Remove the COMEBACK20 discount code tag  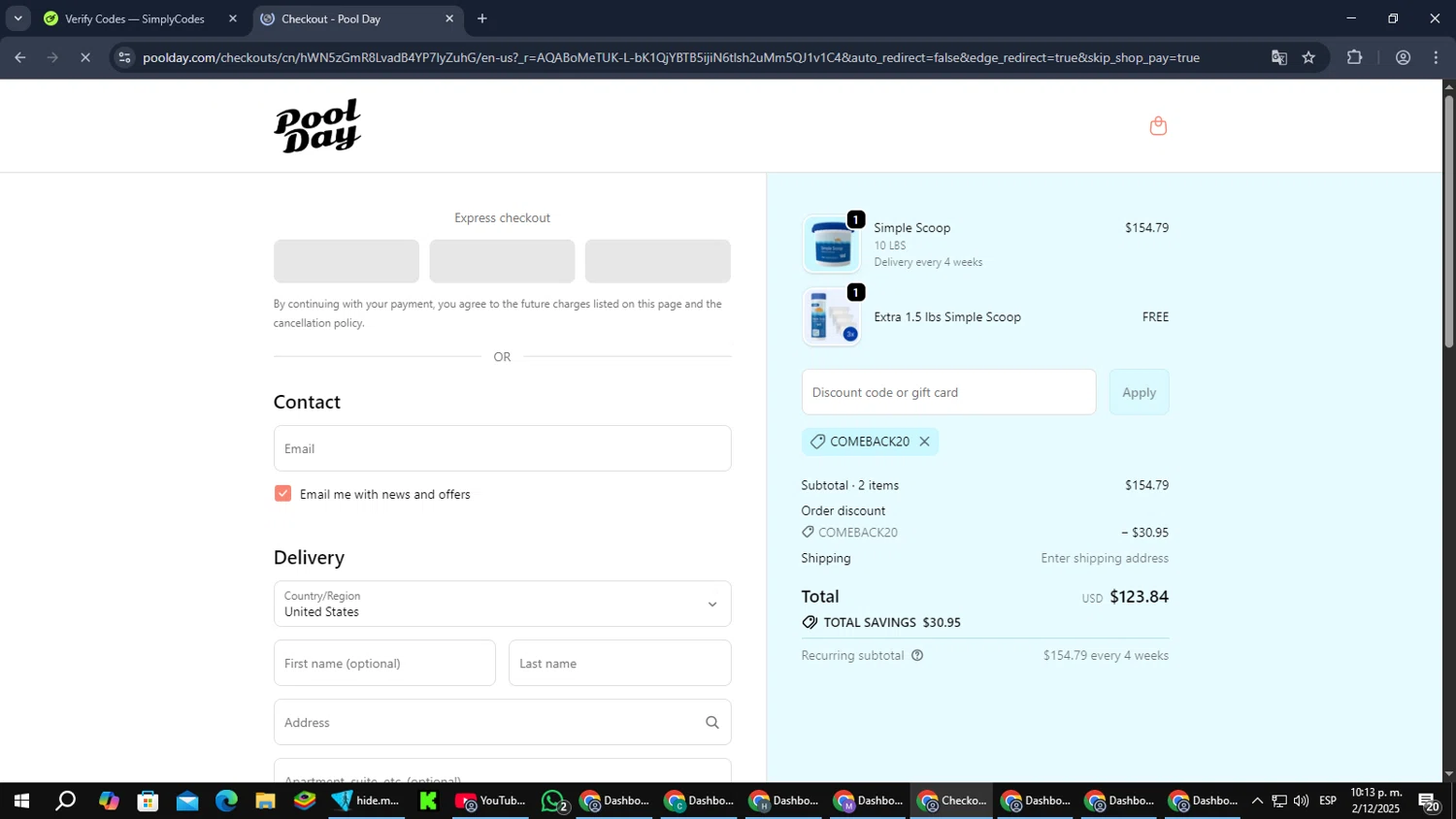pyautogui.click(x=924, y=442)
